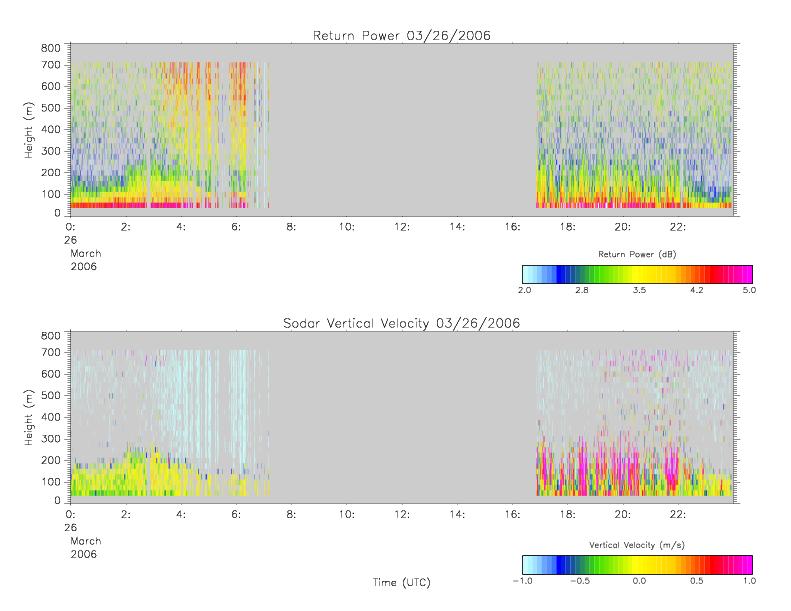The height and width of the screenshot is (611, 791).
Task: Click the "22:" time tick under Return Power plot
Action: point(678,227)
